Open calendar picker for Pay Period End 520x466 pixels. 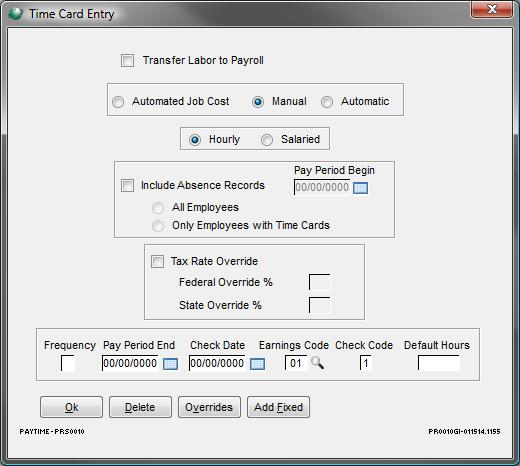(x=170, y=364)
